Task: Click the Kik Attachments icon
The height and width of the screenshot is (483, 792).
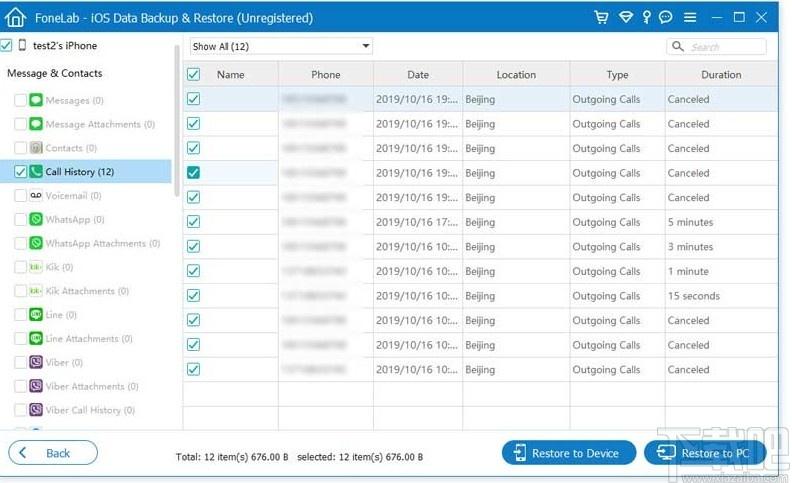Action: point(36,291)
